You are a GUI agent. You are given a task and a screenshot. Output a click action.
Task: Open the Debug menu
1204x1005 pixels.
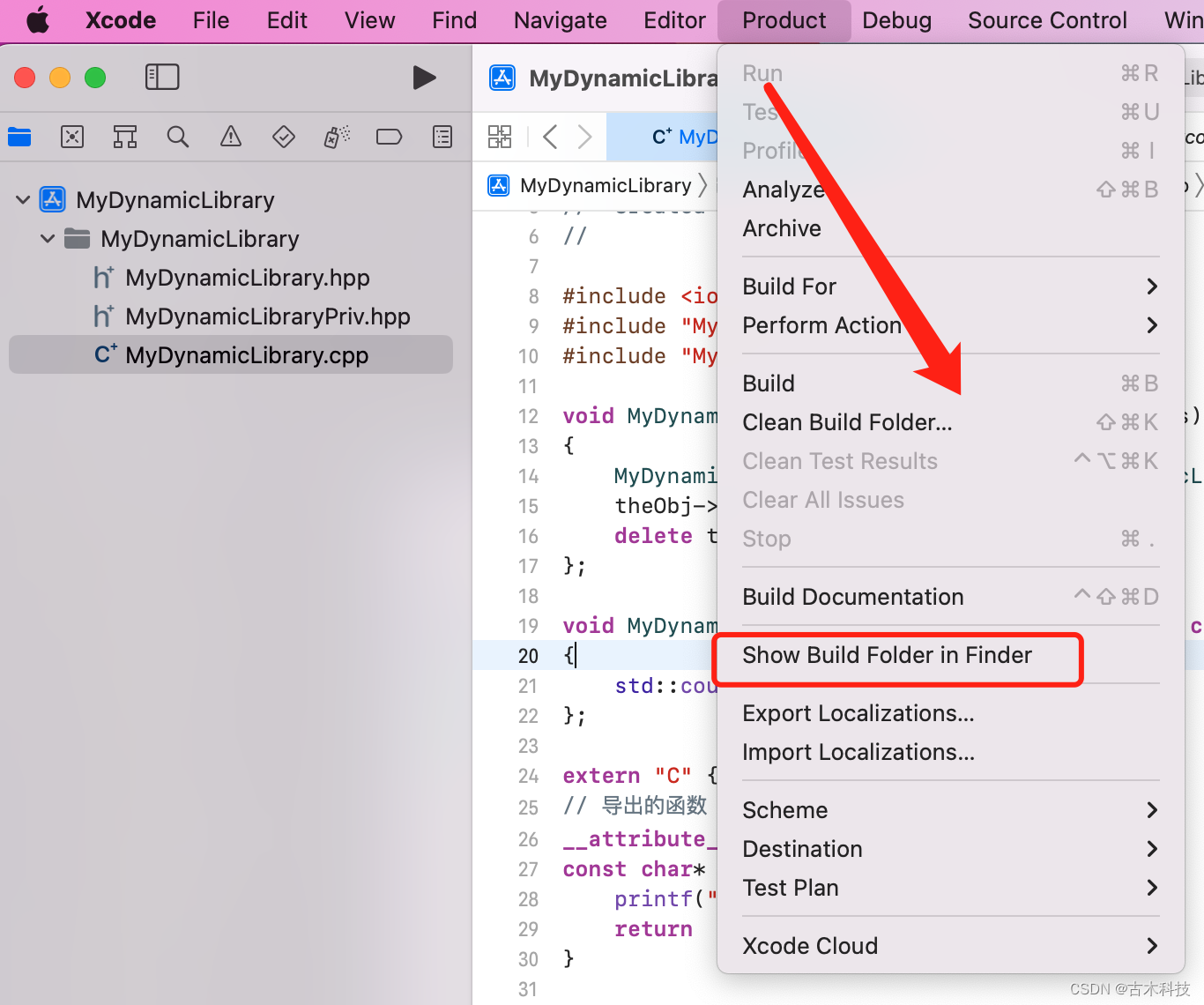click(897, 20)
